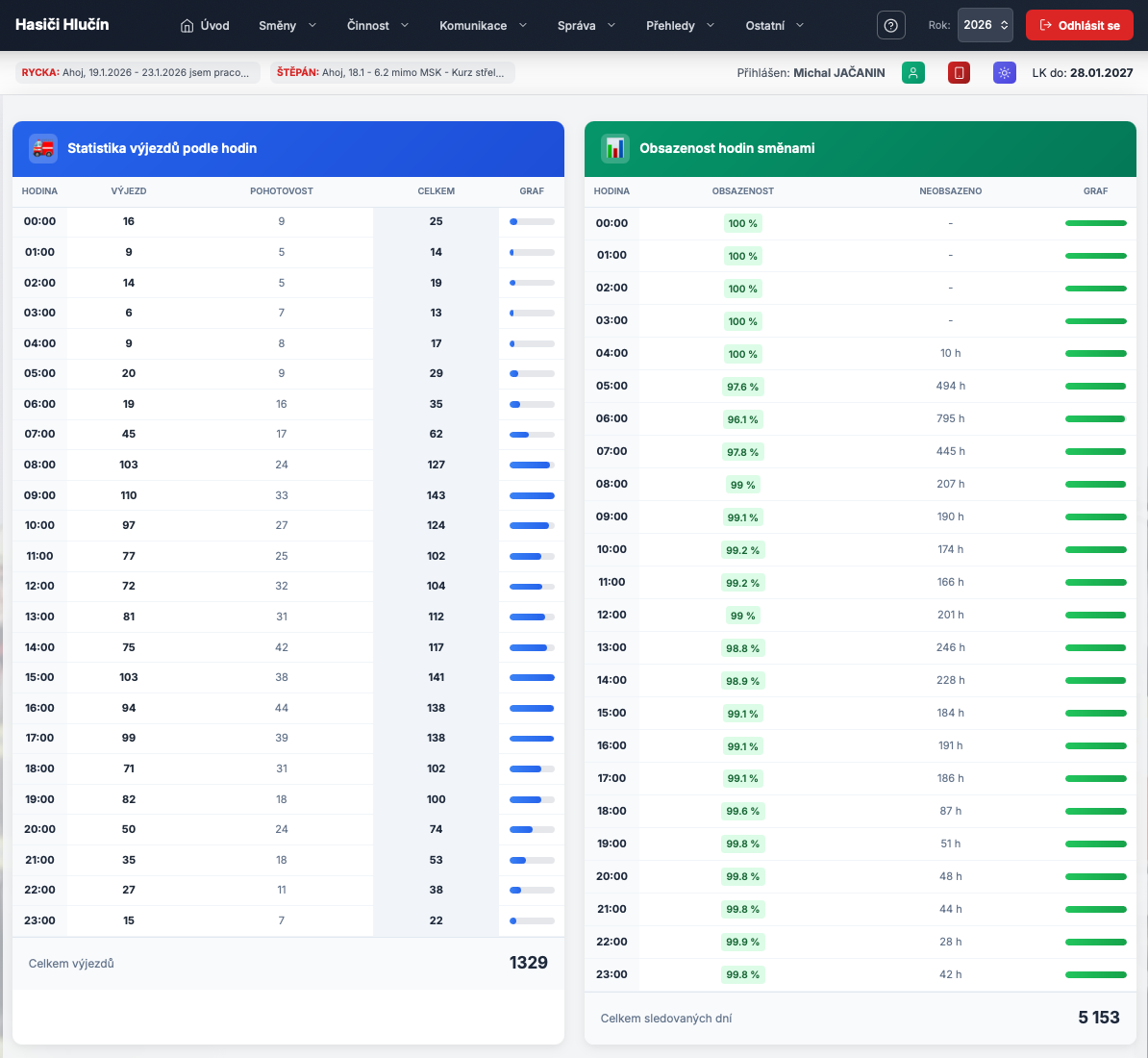Open the Přehledy menu
1148x1058 pixels.
coord(680,26)
